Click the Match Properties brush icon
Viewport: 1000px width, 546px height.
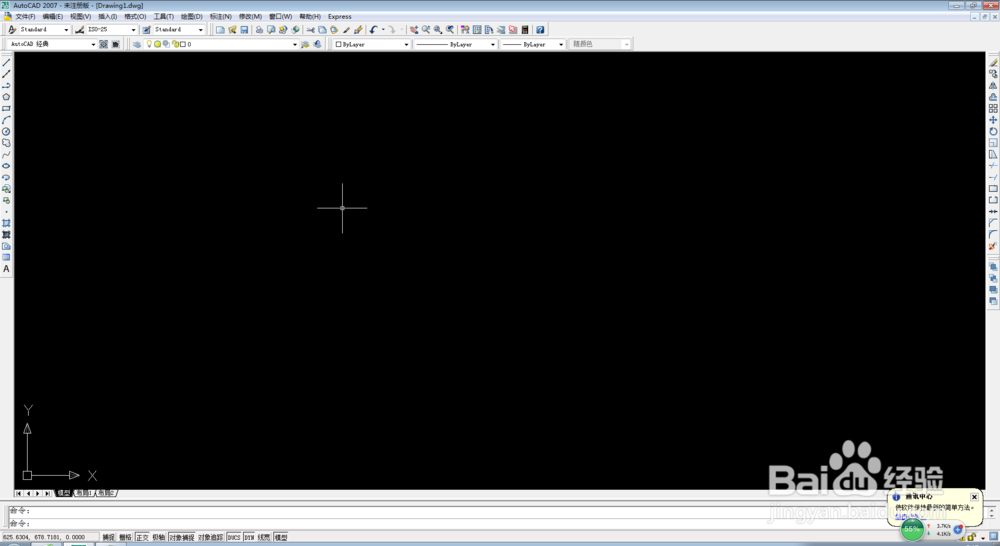(346, 30)
